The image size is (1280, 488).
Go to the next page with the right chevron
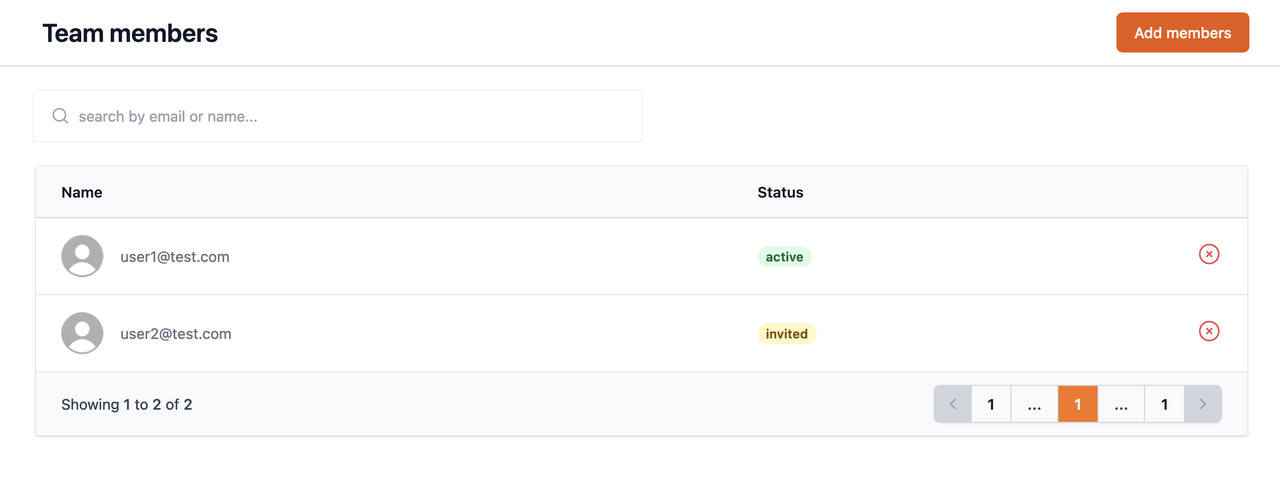(x=1203, y=404)
